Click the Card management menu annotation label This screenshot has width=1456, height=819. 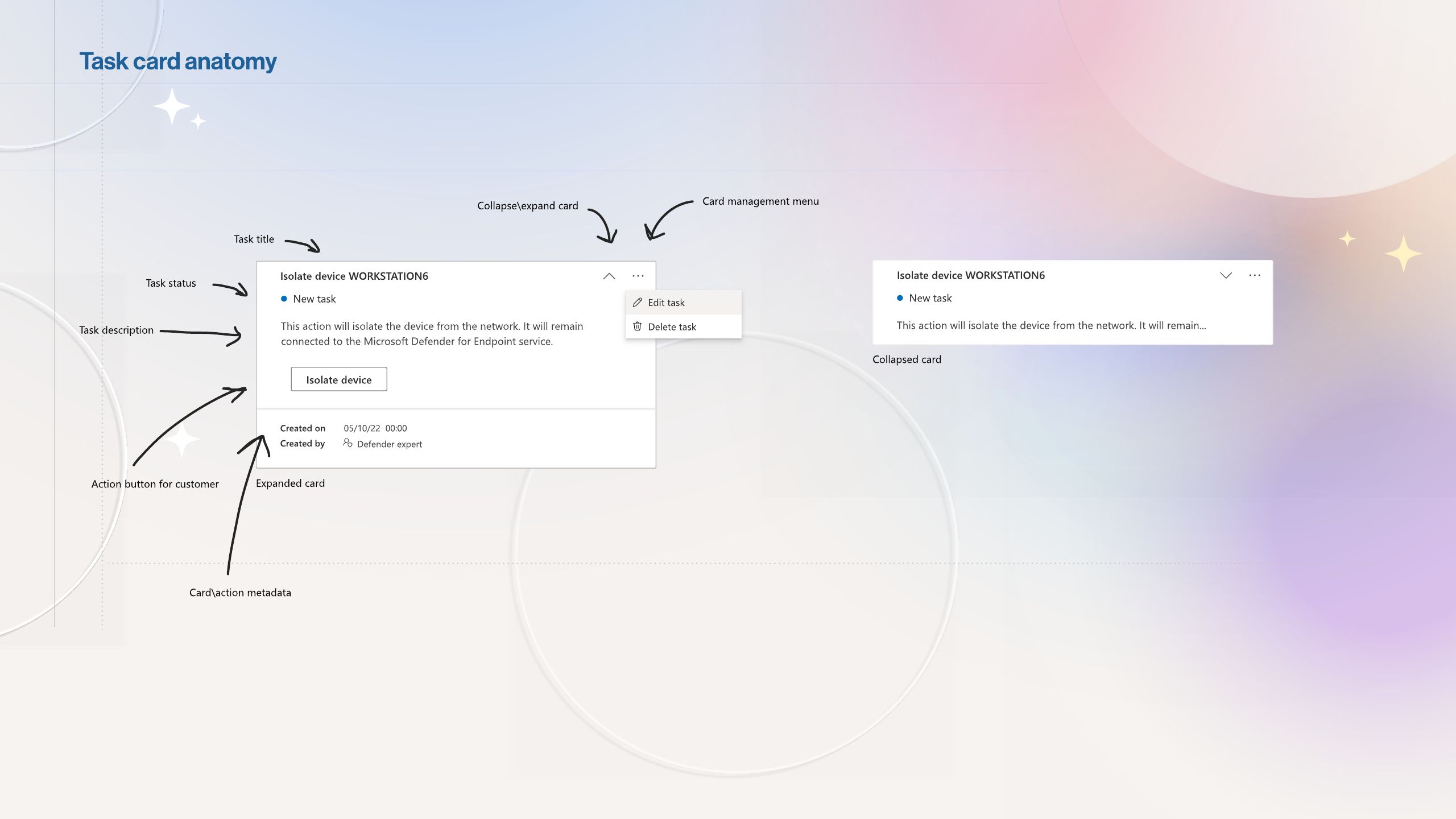[x=760, y=201]
